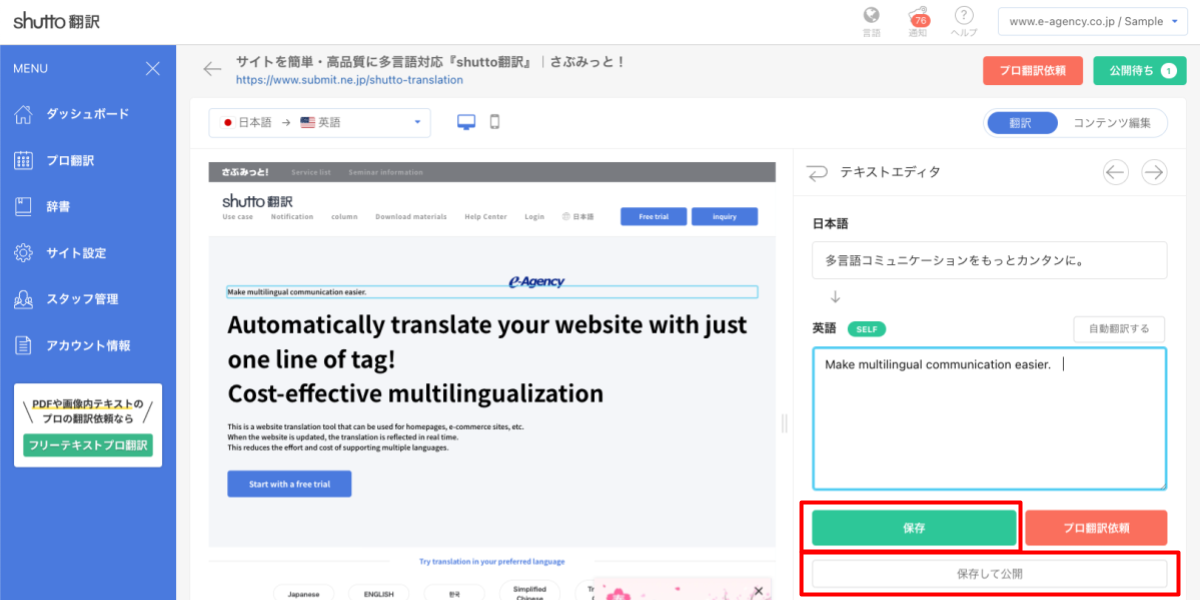Click the back arrow beside the page title
1200x600 pixels.
(x=212, y=69)
